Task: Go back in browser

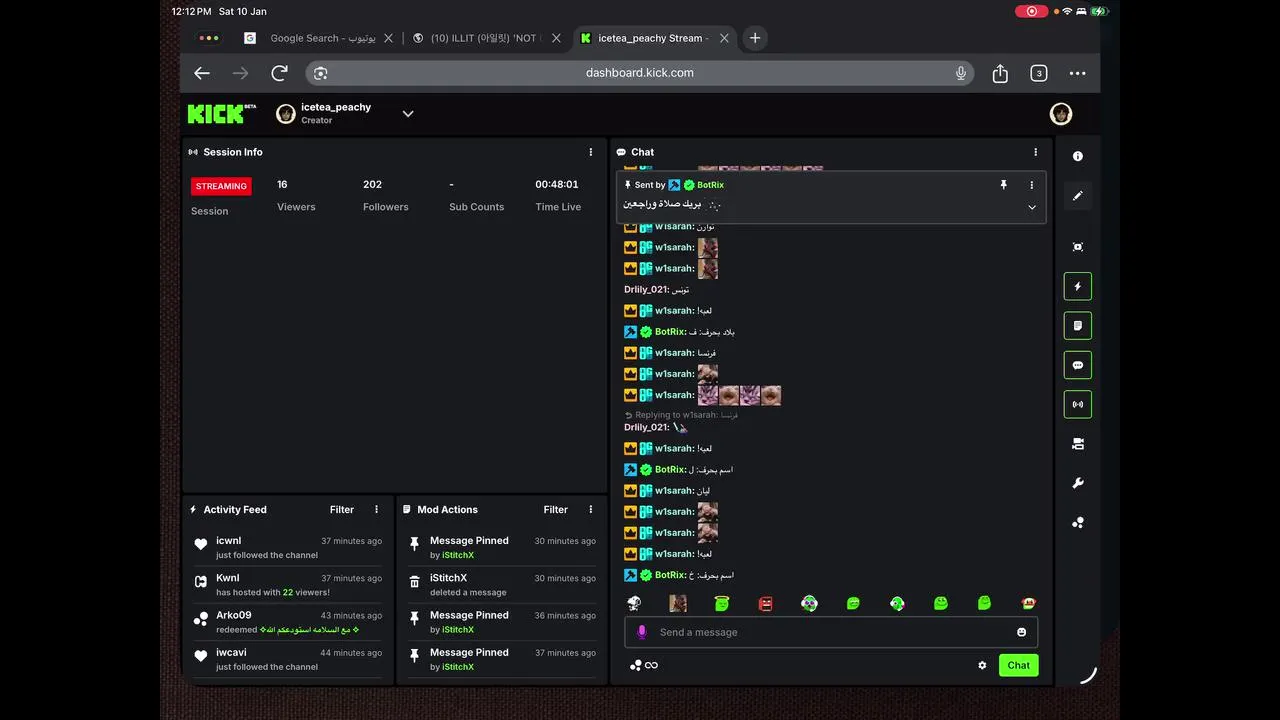Action: (202, 73)
